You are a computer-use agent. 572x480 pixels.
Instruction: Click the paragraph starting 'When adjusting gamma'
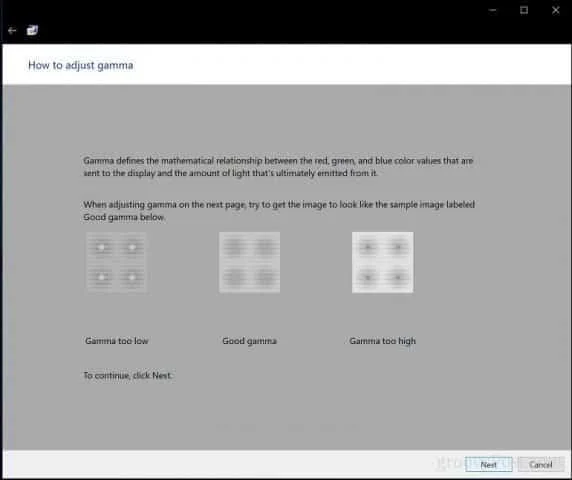tap(279, 211)
